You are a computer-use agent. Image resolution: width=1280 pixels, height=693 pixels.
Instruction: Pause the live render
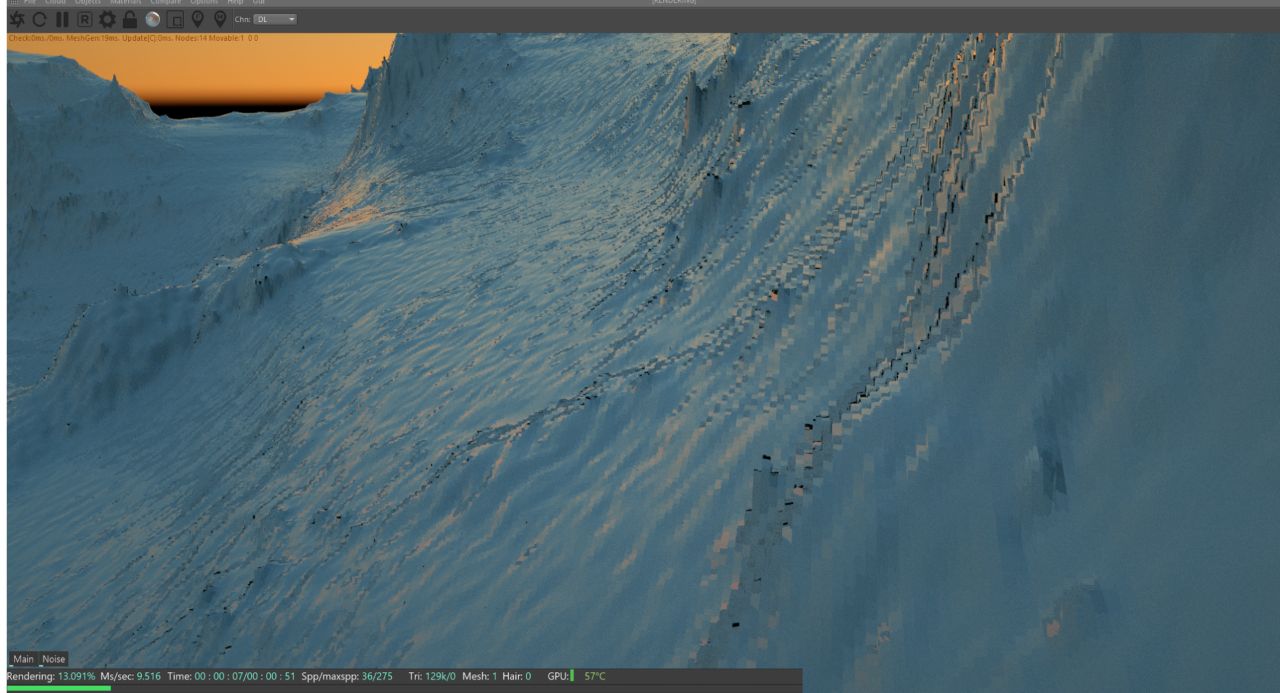click(62, 19)
